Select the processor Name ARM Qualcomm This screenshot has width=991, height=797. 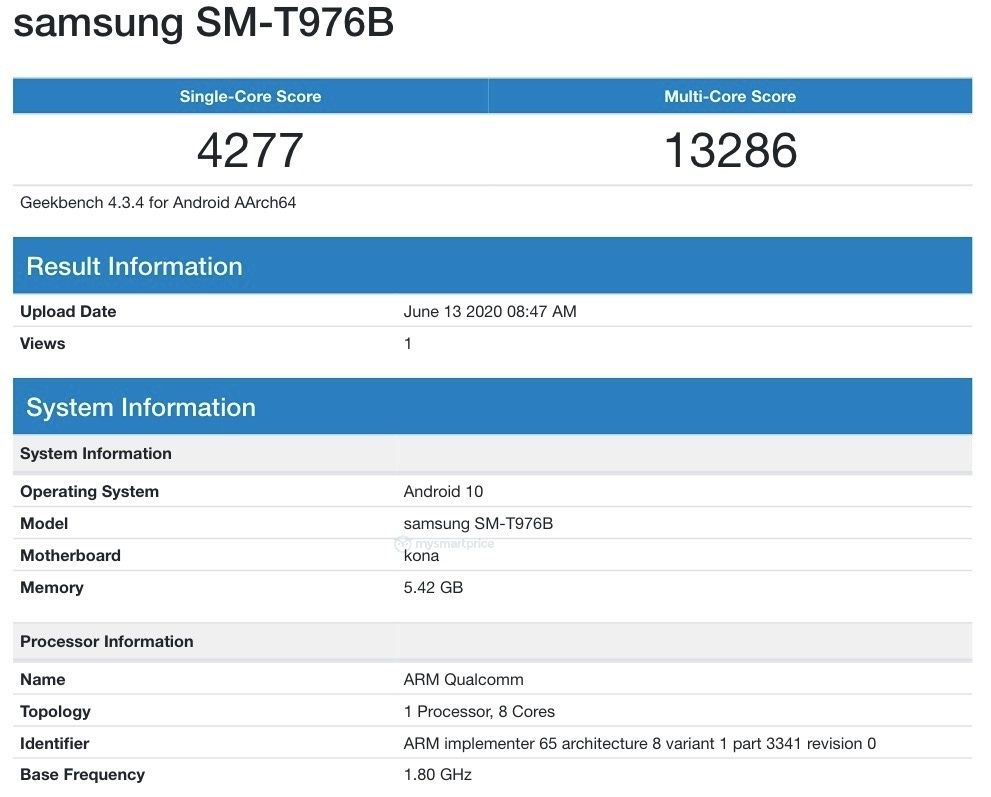tap(464, 679)
